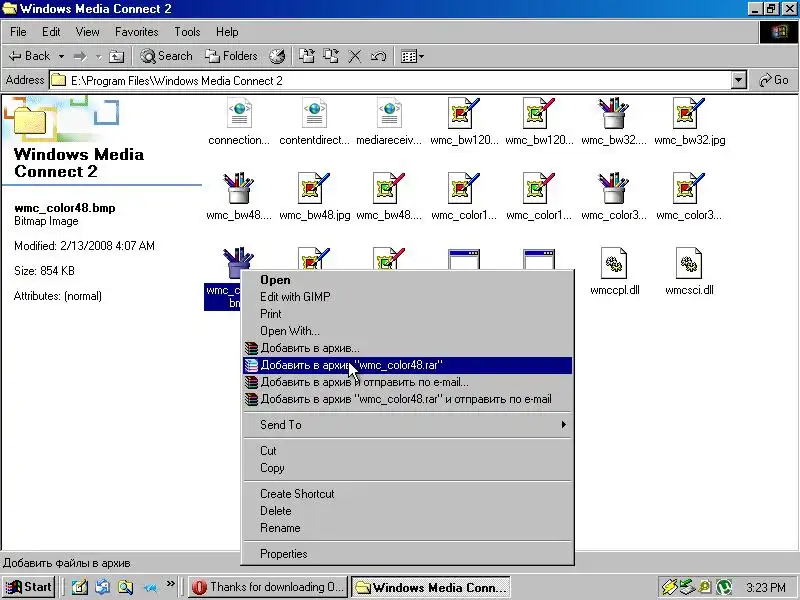Click the Copy To toolbar icon
800x600 pixels.
[331, 56]
